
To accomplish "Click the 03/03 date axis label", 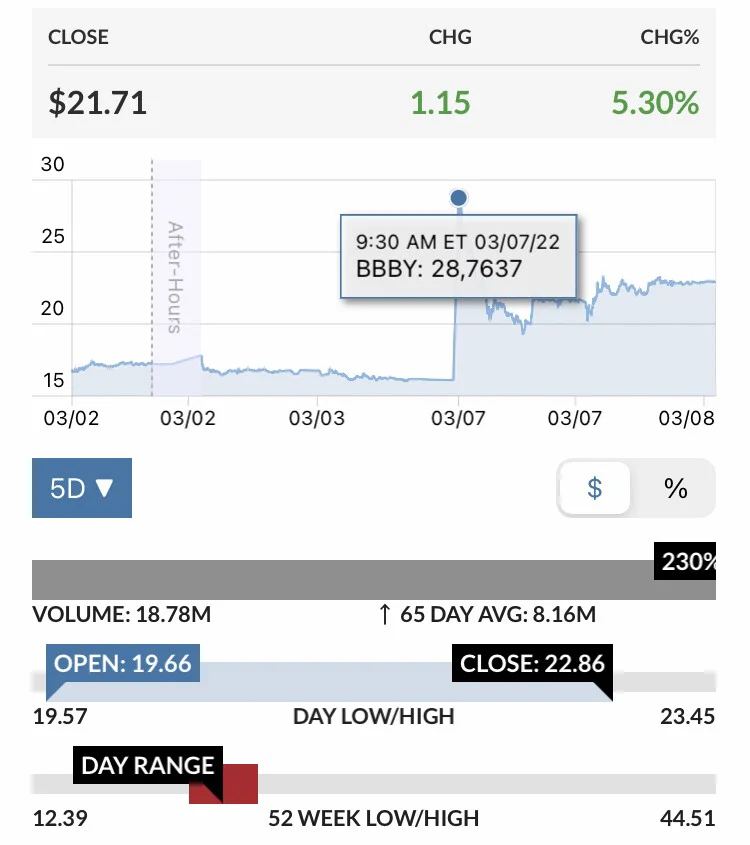I will click(317, 418).
